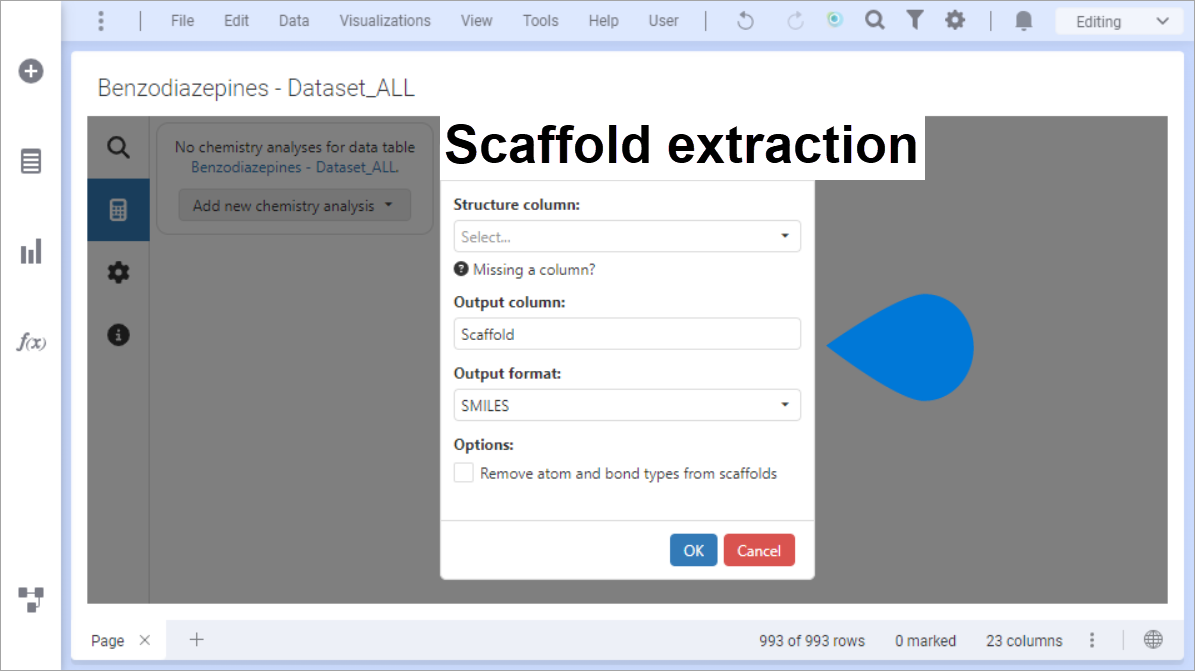Click the info icon in the left panel
The width and height of the screenshot is (1195, 671).
coord(118,336)
